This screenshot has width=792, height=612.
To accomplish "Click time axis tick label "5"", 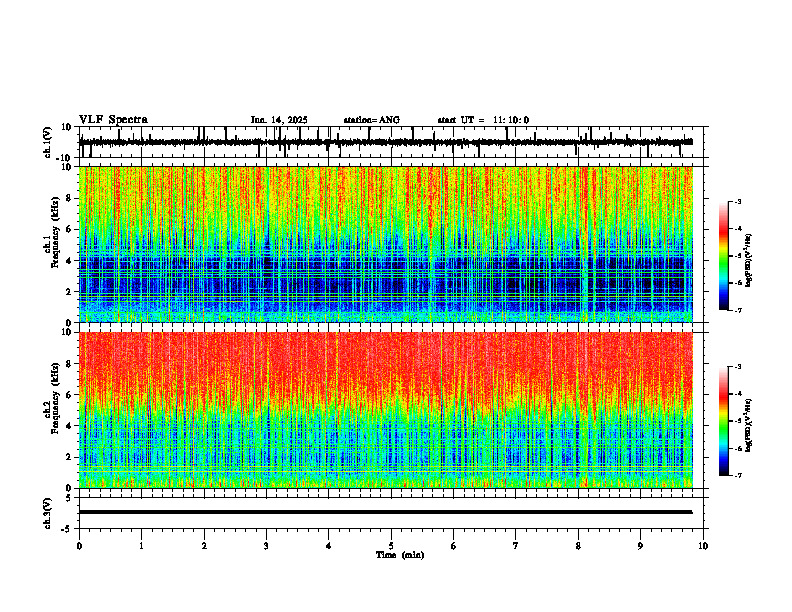I will [x=391, y=546].
